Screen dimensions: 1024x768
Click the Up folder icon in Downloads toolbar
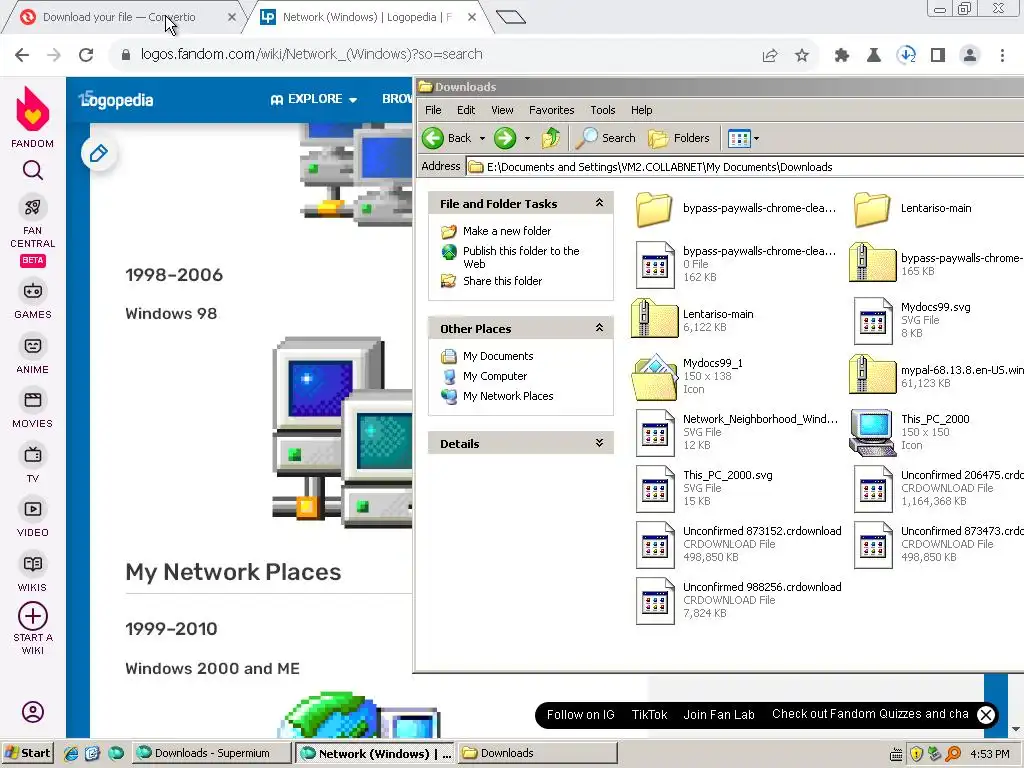pyautogui.click(x=551, y=138)
